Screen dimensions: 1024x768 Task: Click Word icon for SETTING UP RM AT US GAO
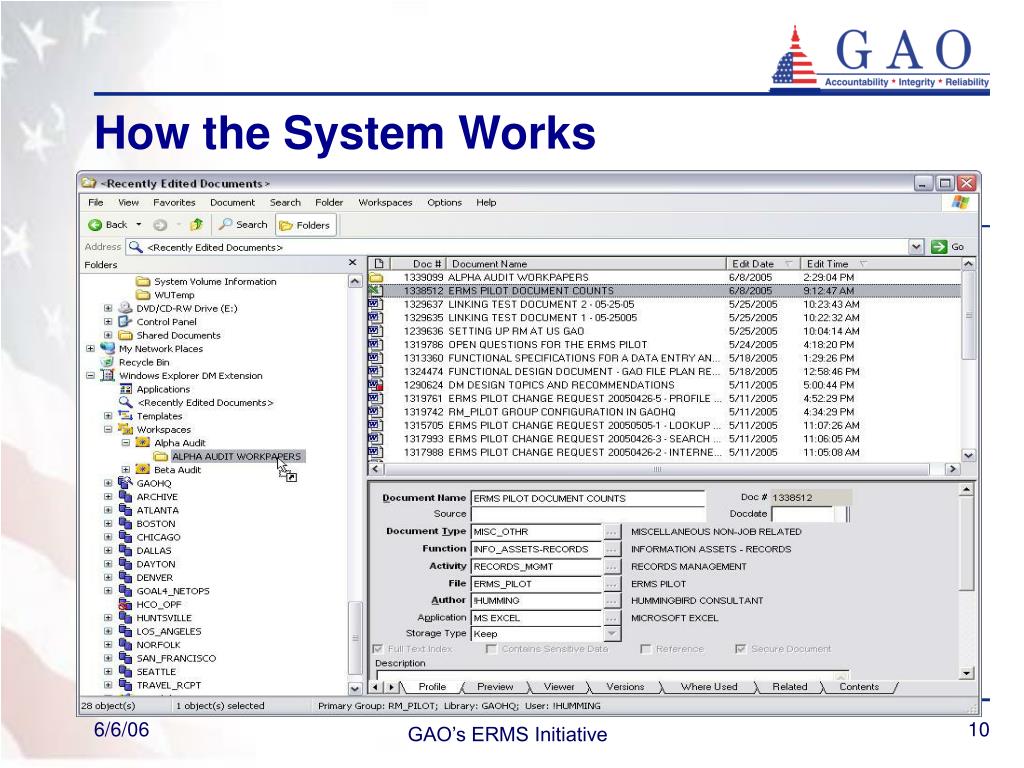375,330
